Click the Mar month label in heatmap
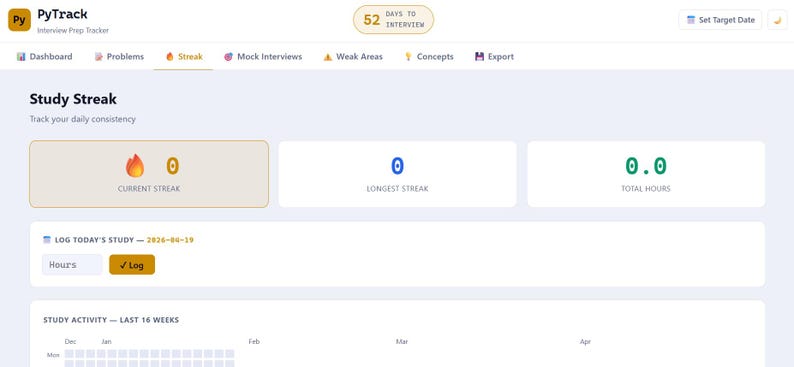The height and width of the screenshot is (367, 794). pyautogui.click(x=402, y=342)
